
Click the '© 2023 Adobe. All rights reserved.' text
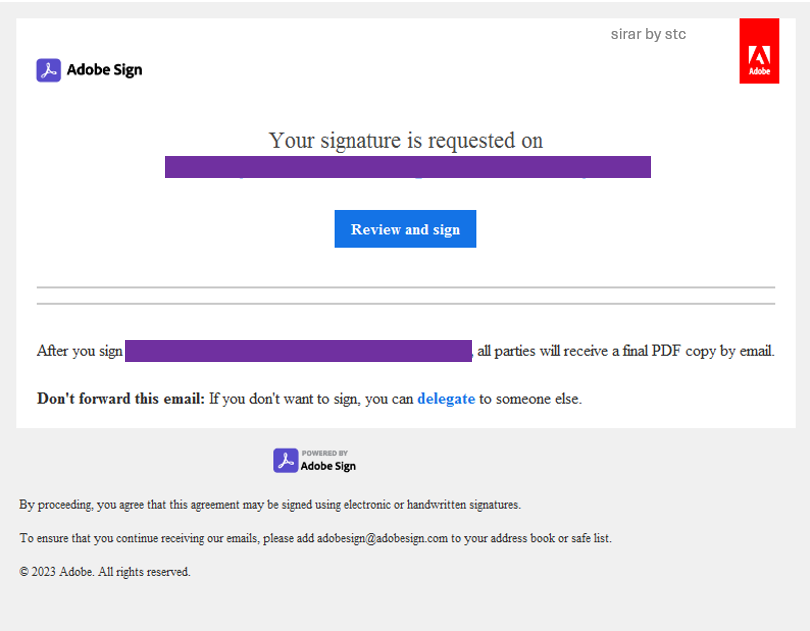[x=105, y=572]
